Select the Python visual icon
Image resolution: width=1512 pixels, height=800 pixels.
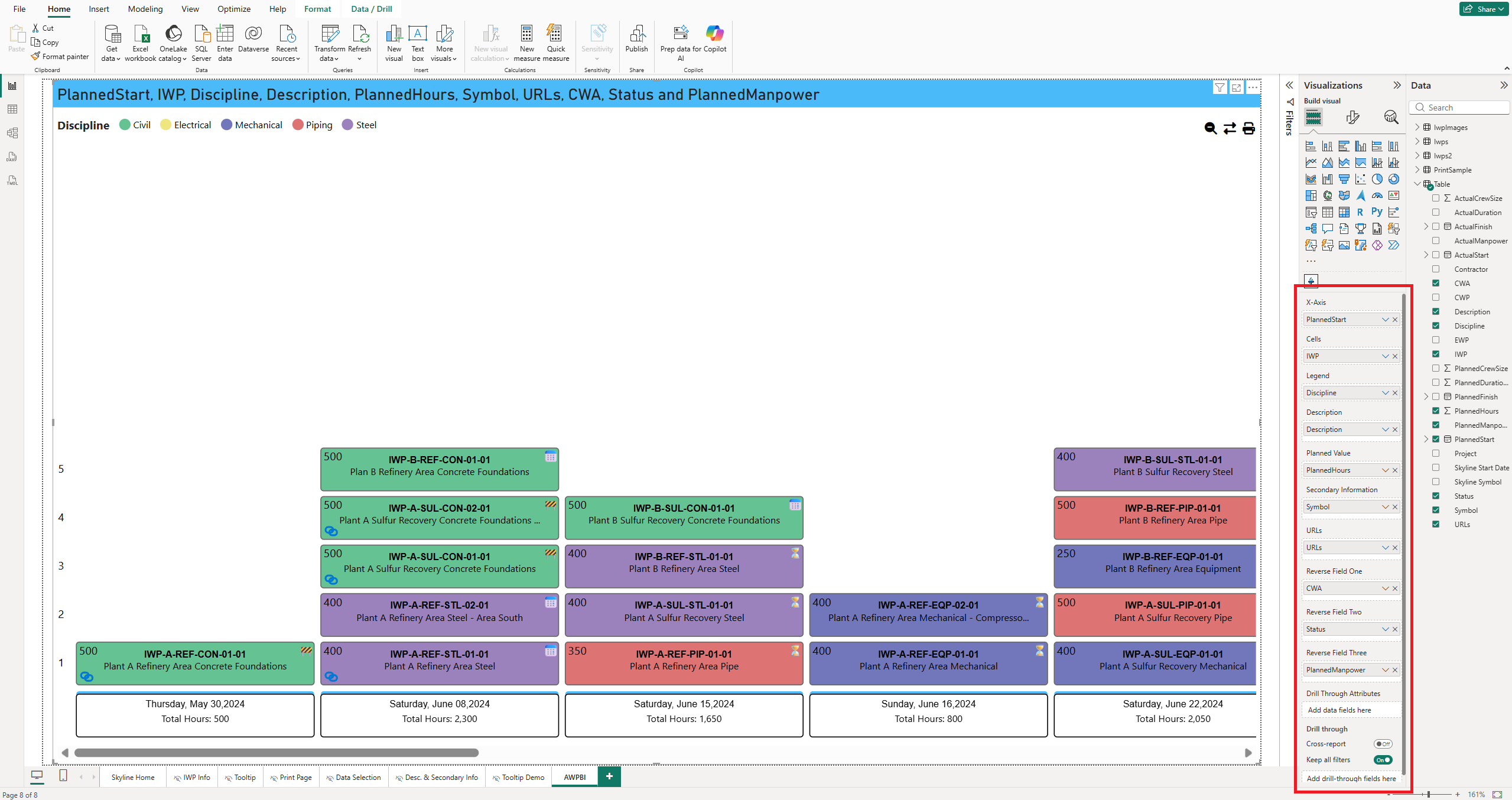click(1377, 212)
